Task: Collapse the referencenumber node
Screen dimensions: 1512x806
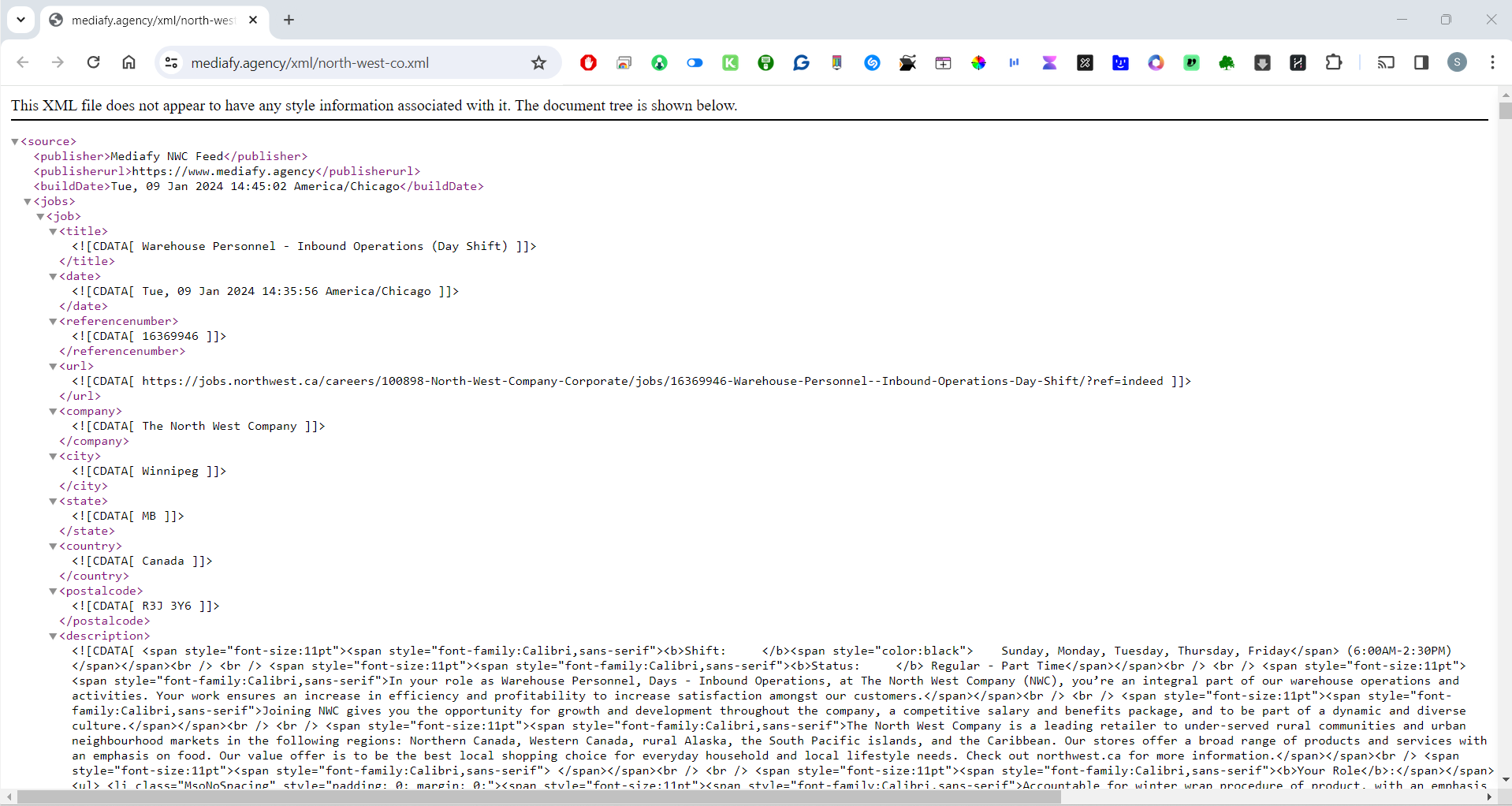Action: [53, 322]
